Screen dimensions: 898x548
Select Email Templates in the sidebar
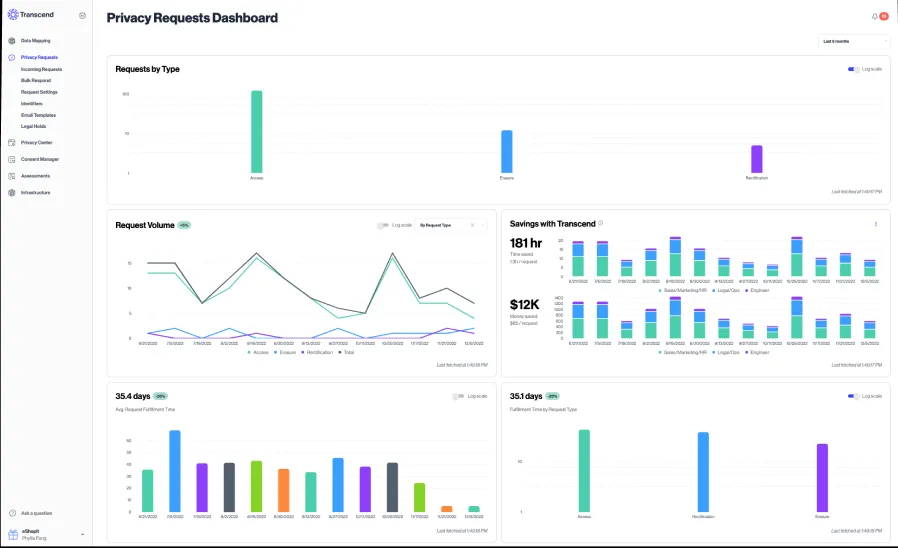pyautogui.click(x=38, y=115)
